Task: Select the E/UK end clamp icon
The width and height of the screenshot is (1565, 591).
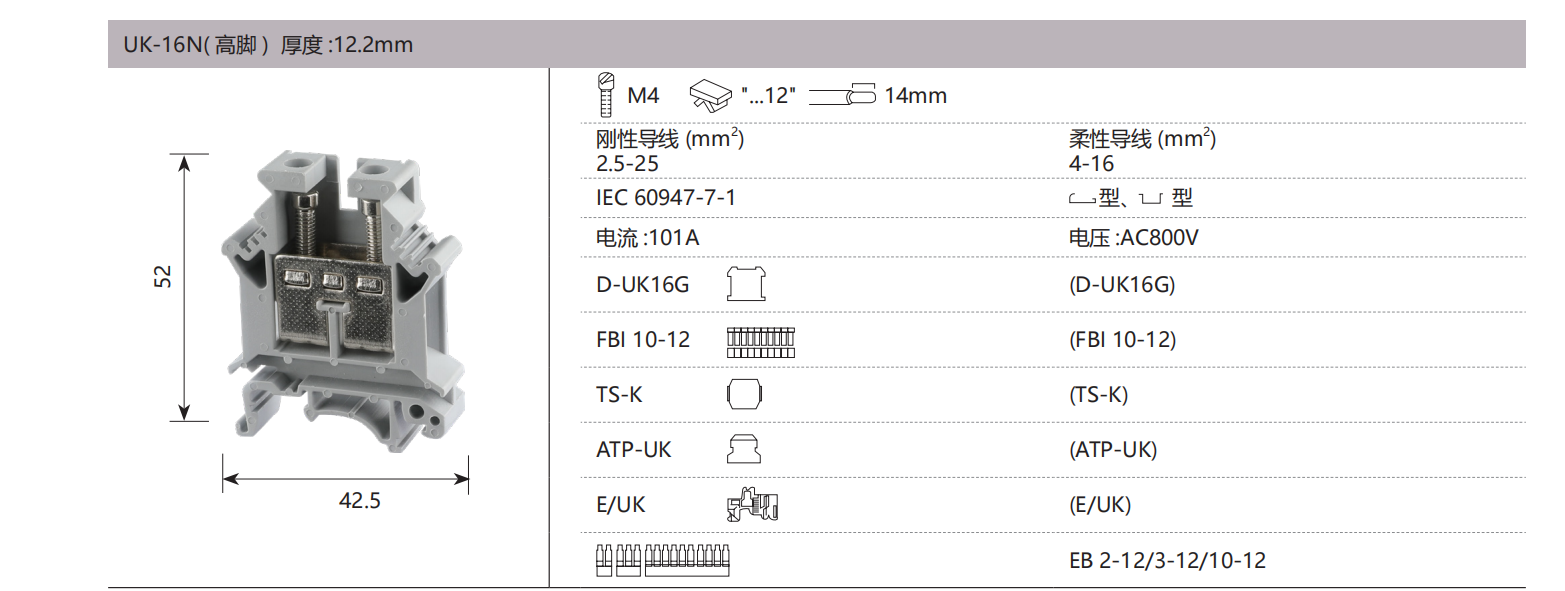Action: pos(751,505)
